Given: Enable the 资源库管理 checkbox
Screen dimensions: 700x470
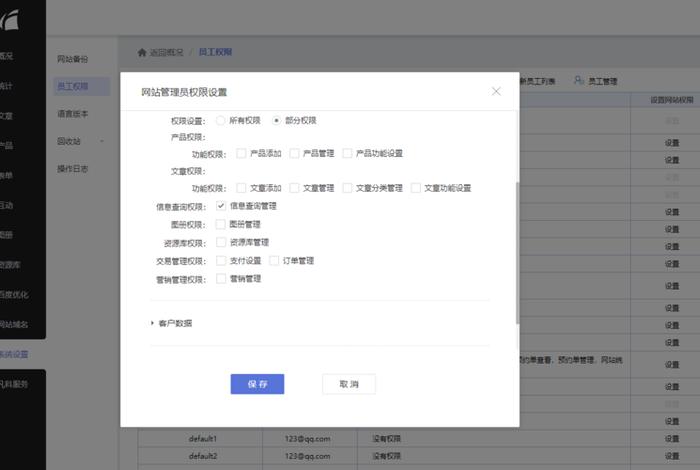Looking at the screenshot, I should pos(221,242).
